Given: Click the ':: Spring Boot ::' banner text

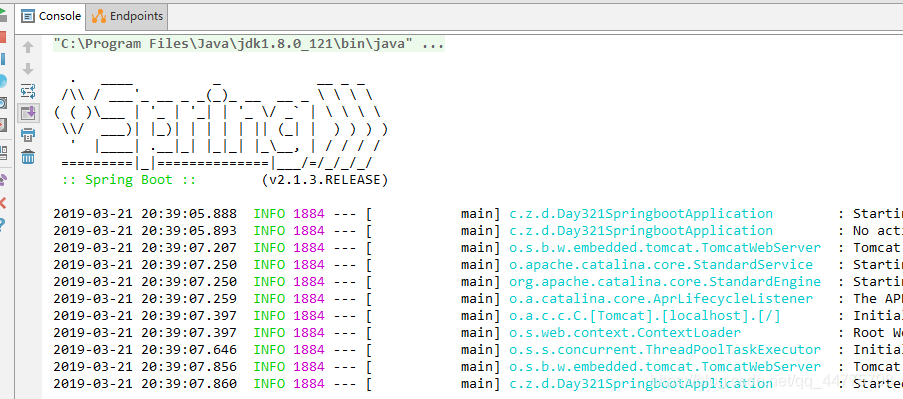Looking at the screenshot, I should 129,180.
